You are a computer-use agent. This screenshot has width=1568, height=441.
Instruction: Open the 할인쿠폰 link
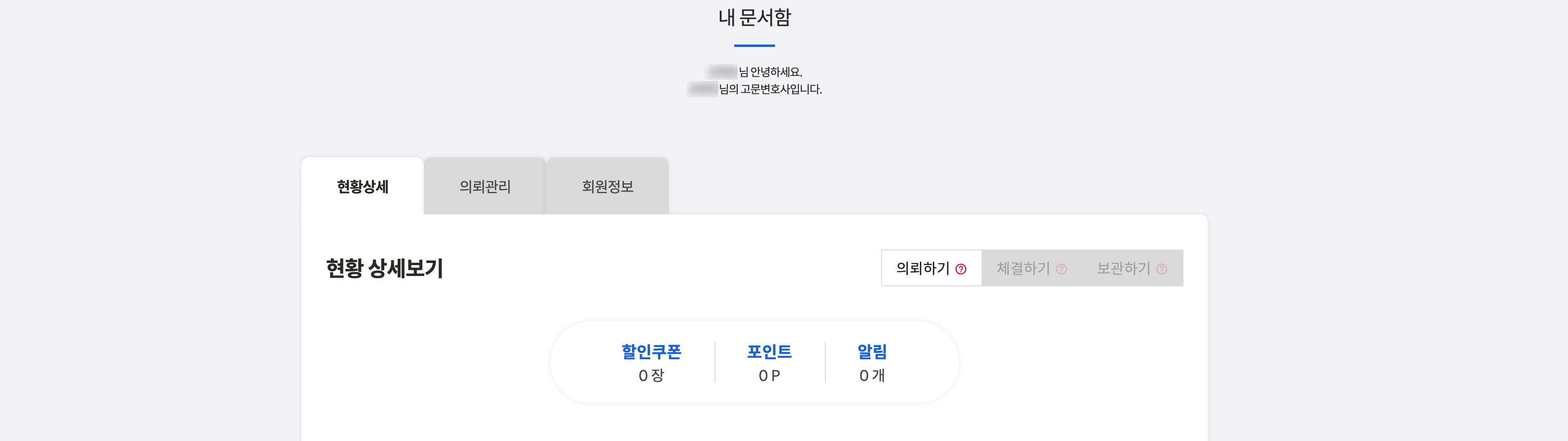(x=651, y=352)
